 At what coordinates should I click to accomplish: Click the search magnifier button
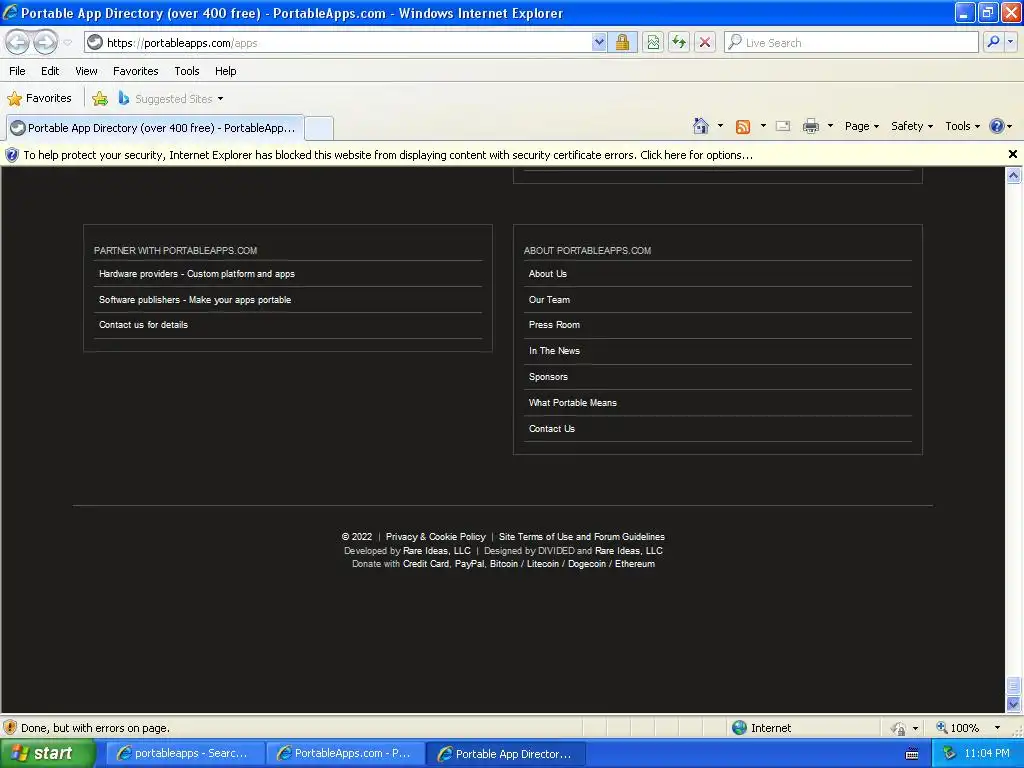(993, 42)
